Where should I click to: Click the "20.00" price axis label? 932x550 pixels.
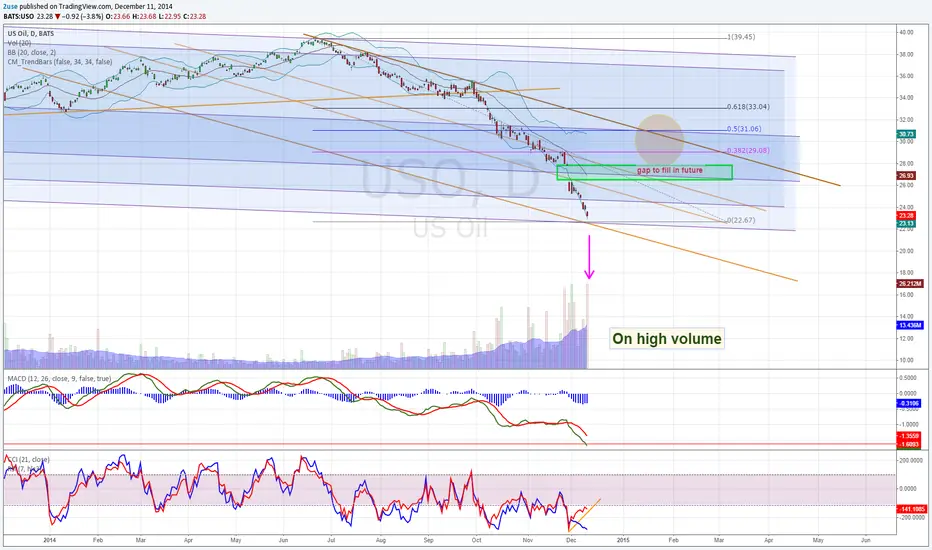coord(906,251)
